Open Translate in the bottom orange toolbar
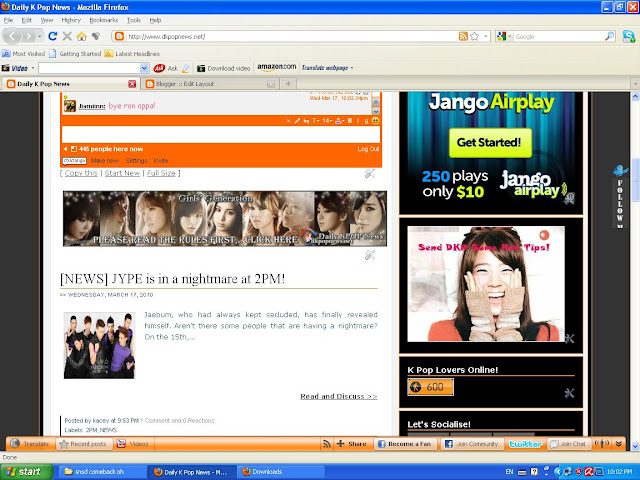Viewport: 640px width, 480px height. point(29,444)
